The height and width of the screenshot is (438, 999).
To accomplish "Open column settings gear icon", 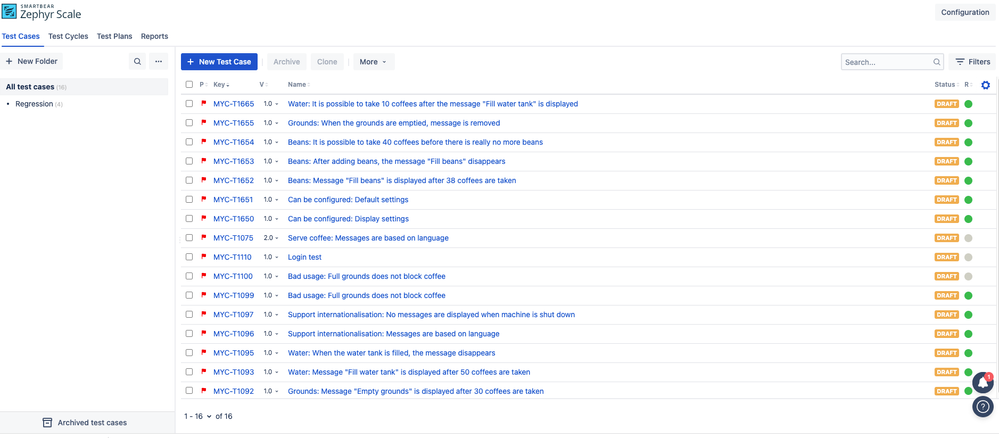I will (986, 85).
